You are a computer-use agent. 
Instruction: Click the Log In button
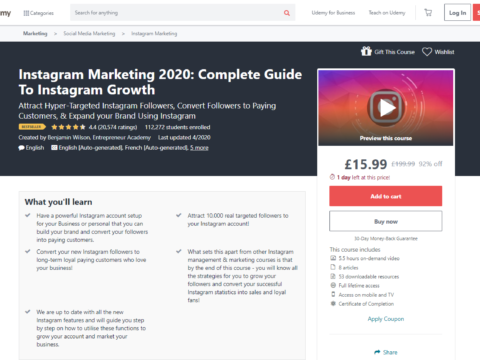457,13
